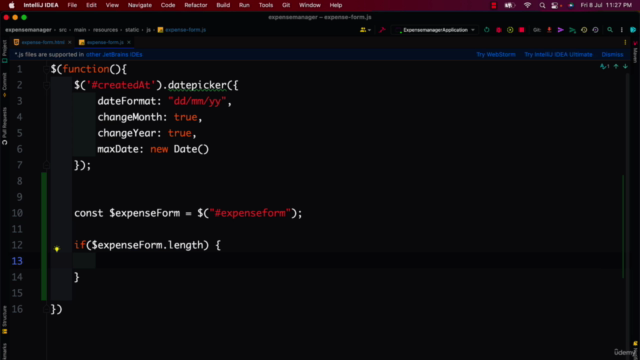Click the Build project hammer icon

coord(382,30)
